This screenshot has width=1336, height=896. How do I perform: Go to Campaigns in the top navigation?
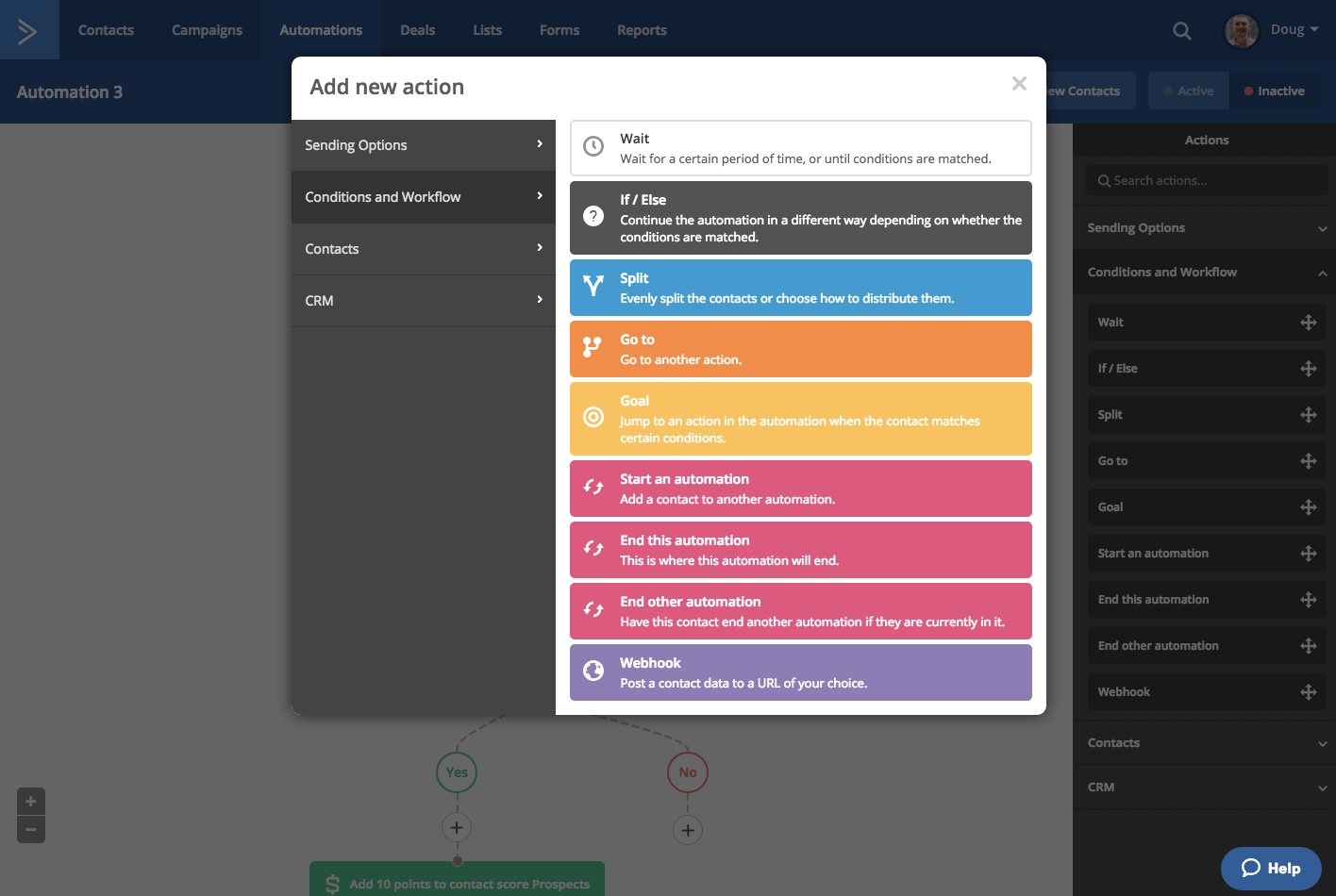point(207,30)
